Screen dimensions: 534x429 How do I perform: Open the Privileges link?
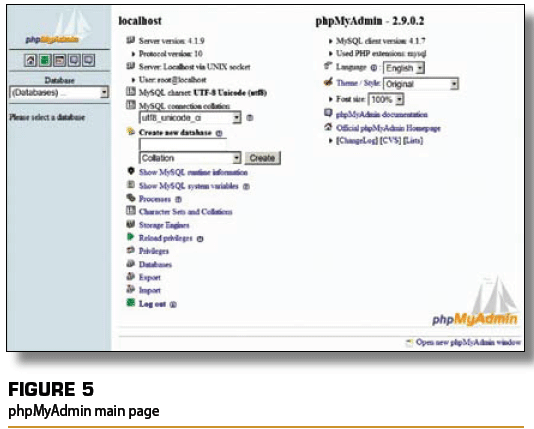[x=154, y=251]
